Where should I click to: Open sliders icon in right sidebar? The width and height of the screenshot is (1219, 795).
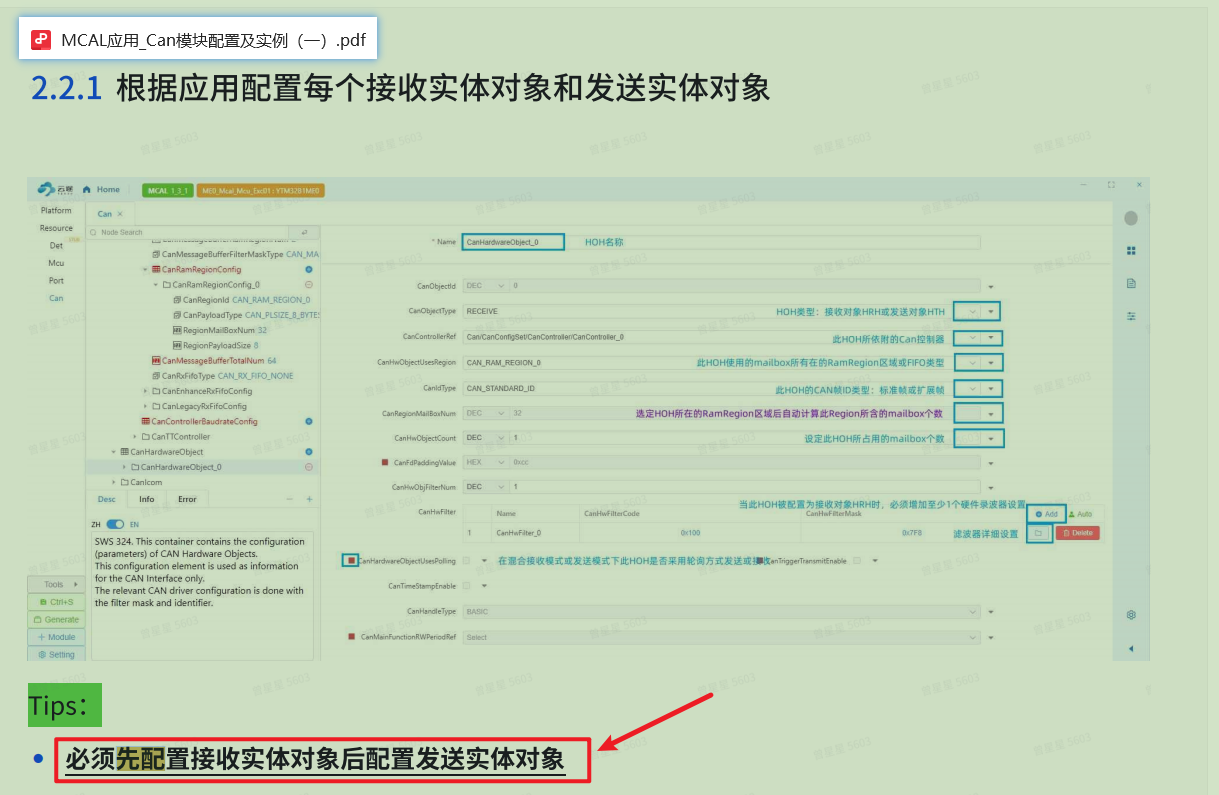click(x=1131, y=315)
